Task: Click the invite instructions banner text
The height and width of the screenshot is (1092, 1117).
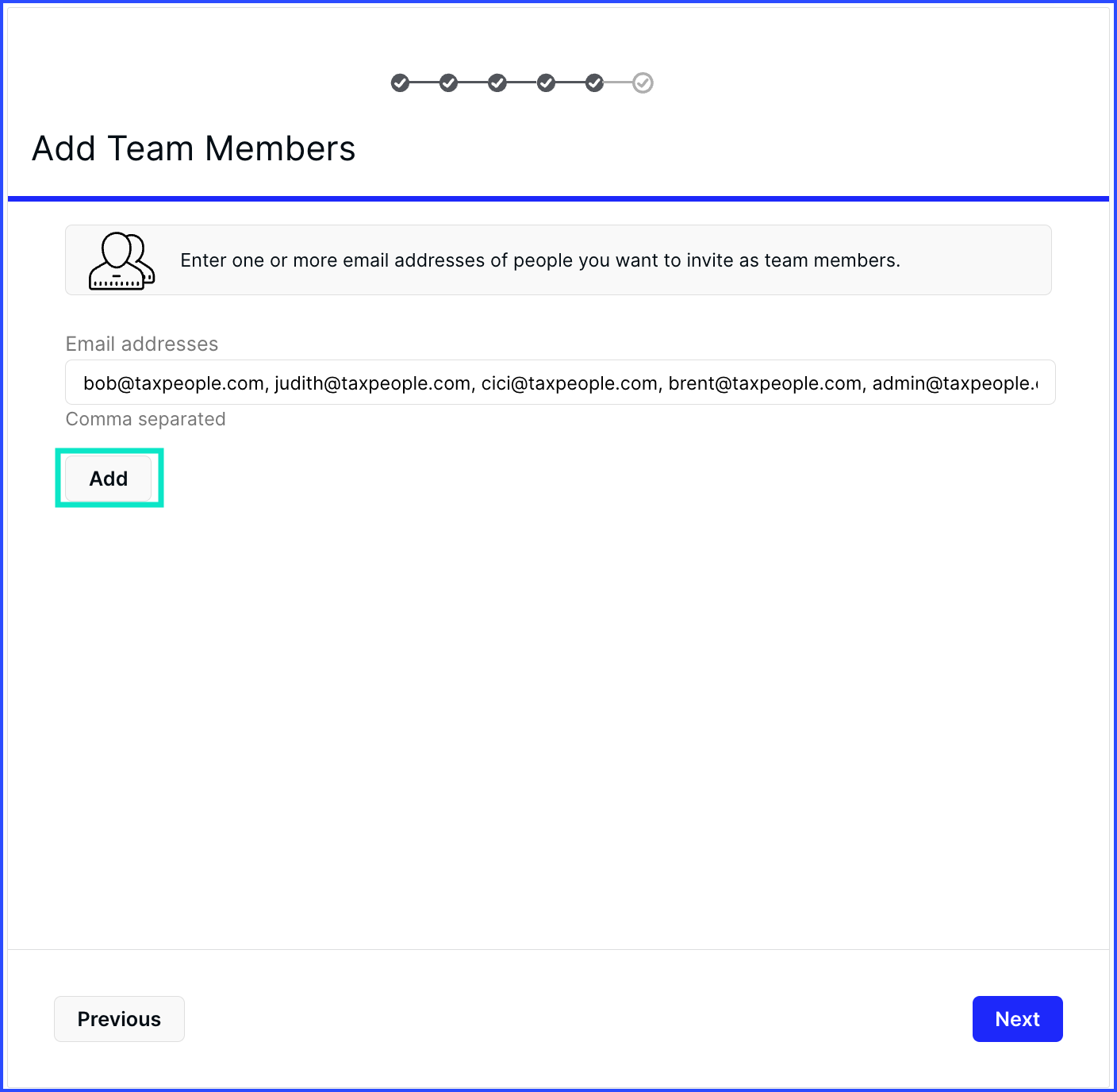Action: [x=540, y=260]
